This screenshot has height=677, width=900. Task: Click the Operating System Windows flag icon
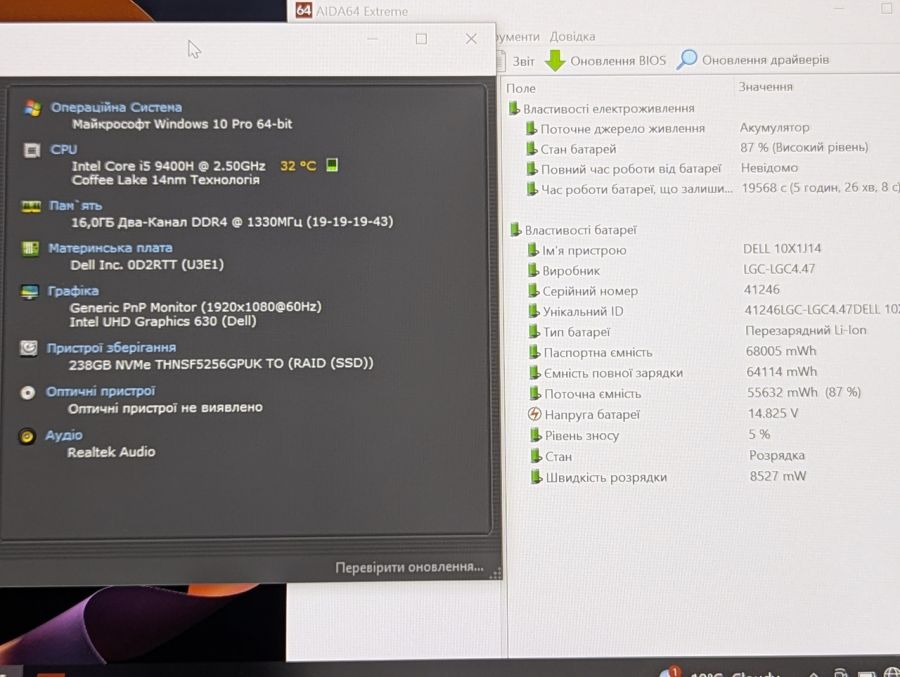coord(33,107)
